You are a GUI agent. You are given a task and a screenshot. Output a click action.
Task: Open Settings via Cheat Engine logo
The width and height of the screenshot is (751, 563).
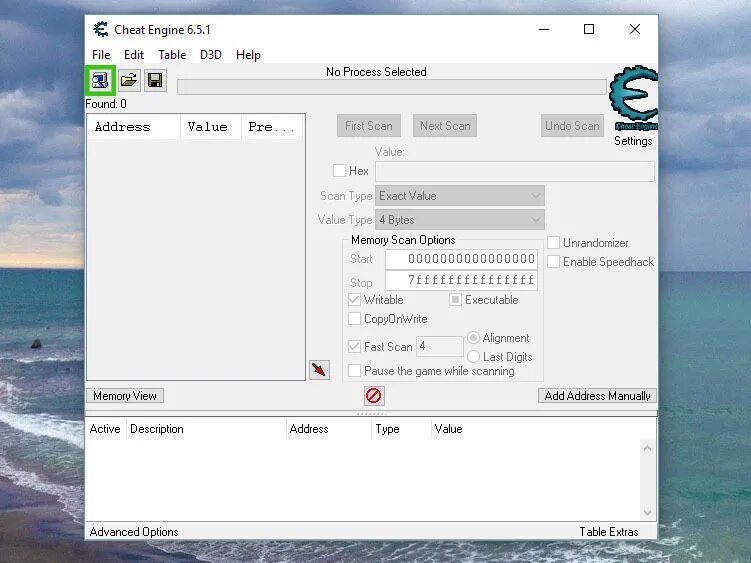coord(633,98)
